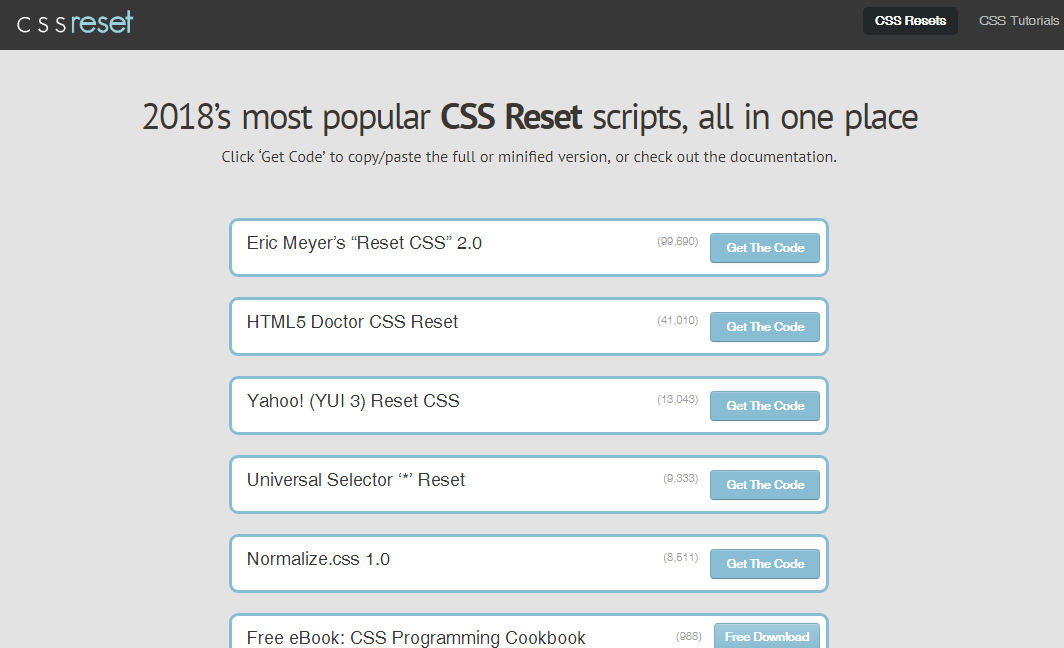Screen dimensions: 1064x648
Task: Click the (988) count
Action: [x=689, y=636]
